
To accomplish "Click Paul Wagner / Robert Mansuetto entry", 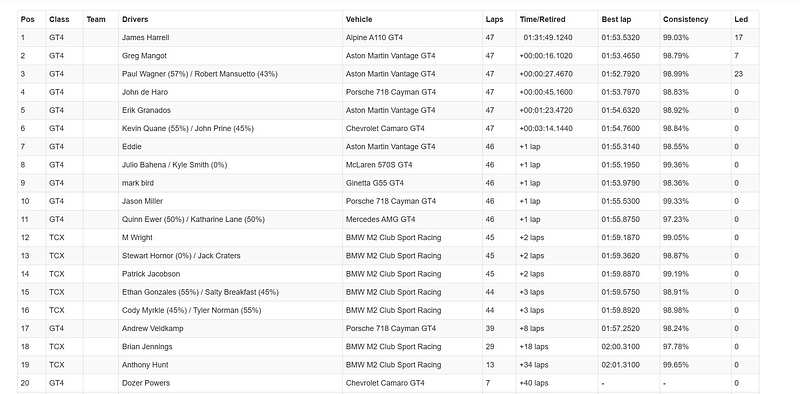I will click(199, 74).
